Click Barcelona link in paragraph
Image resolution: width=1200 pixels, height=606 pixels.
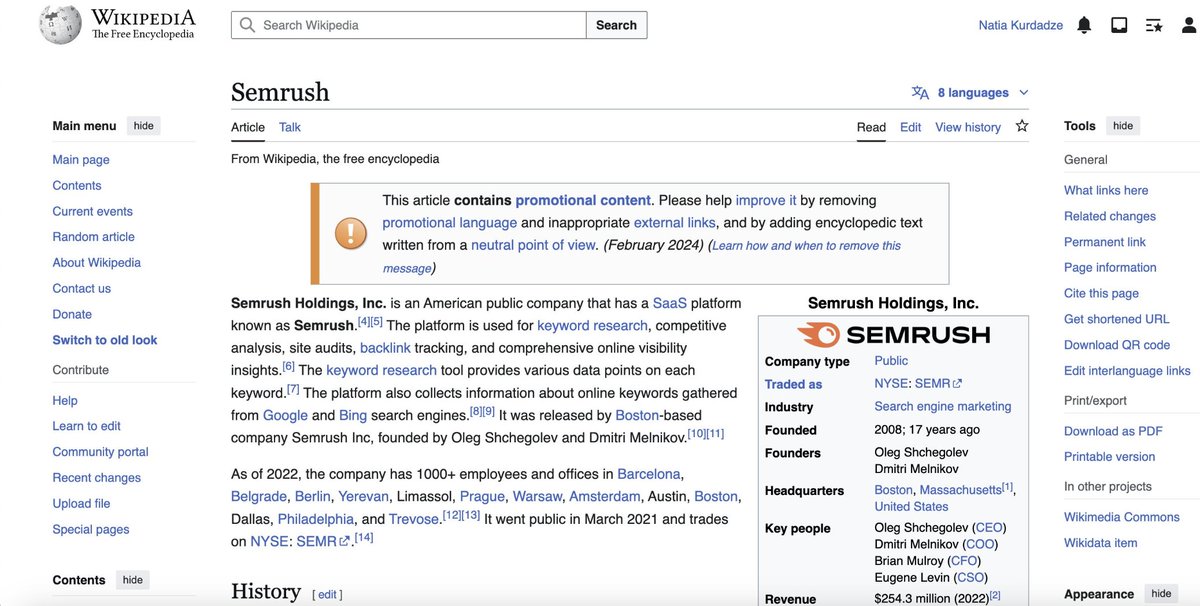click(x=649, y=474)
